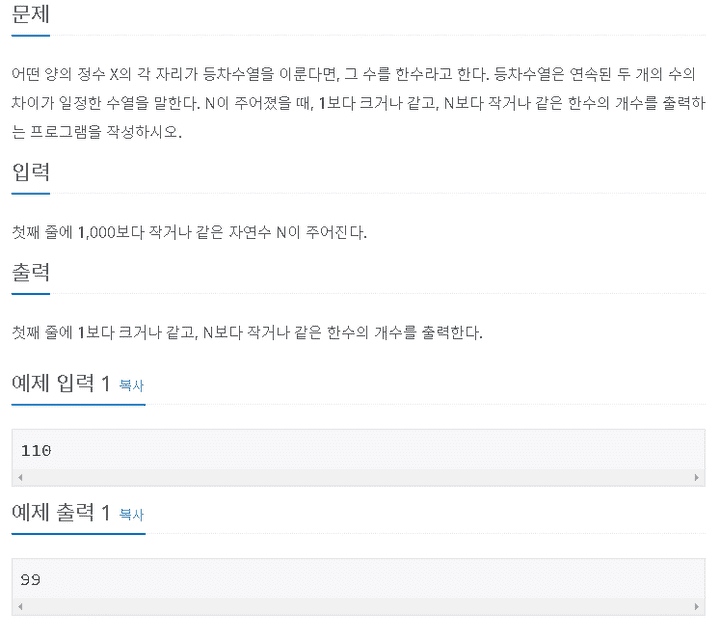This screenshot has width=720, height=636.
Task: Click left scroll arrow in 예제 출력 box
Action: [20, 607]
